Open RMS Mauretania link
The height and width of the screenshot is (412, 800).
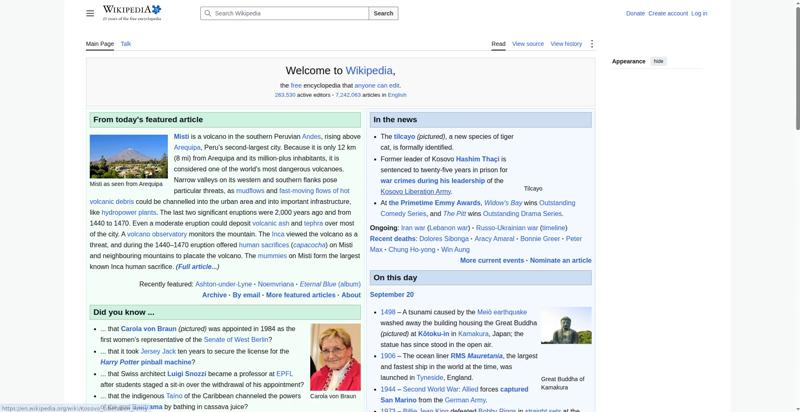[477, 356]
